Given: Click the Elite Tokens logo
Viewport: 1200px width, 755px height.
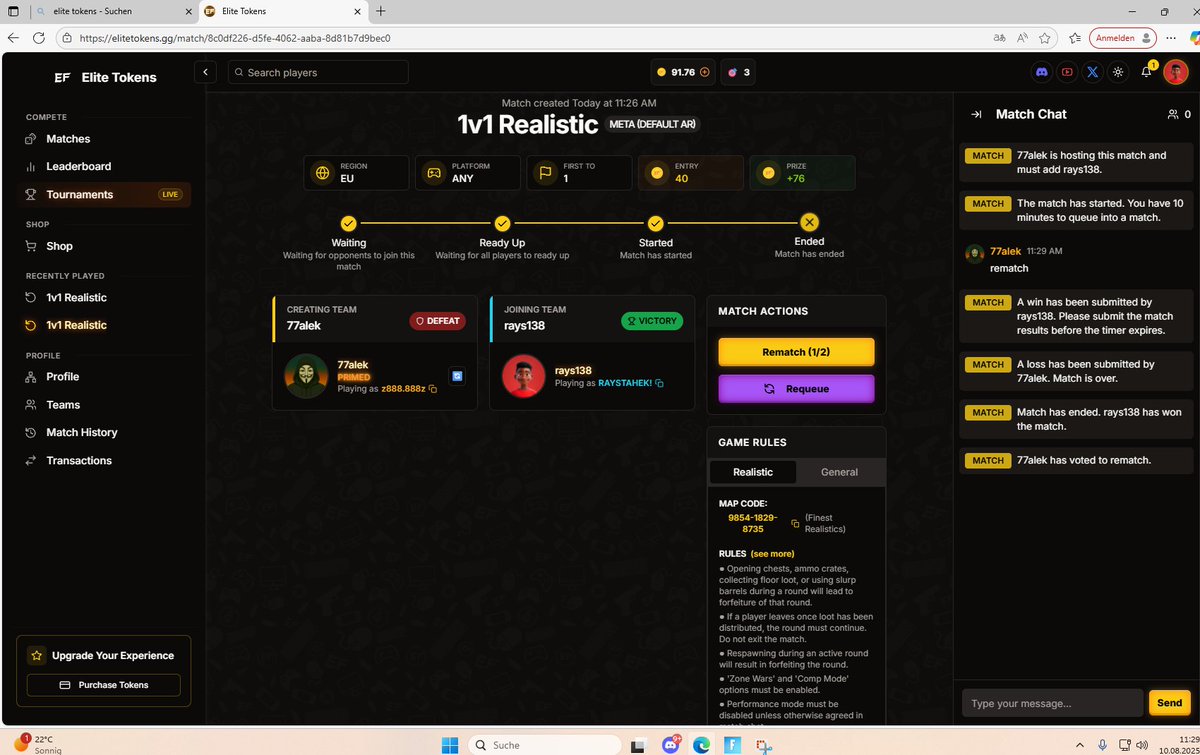Looking at the screenshot, I should (x=105, y=77).
